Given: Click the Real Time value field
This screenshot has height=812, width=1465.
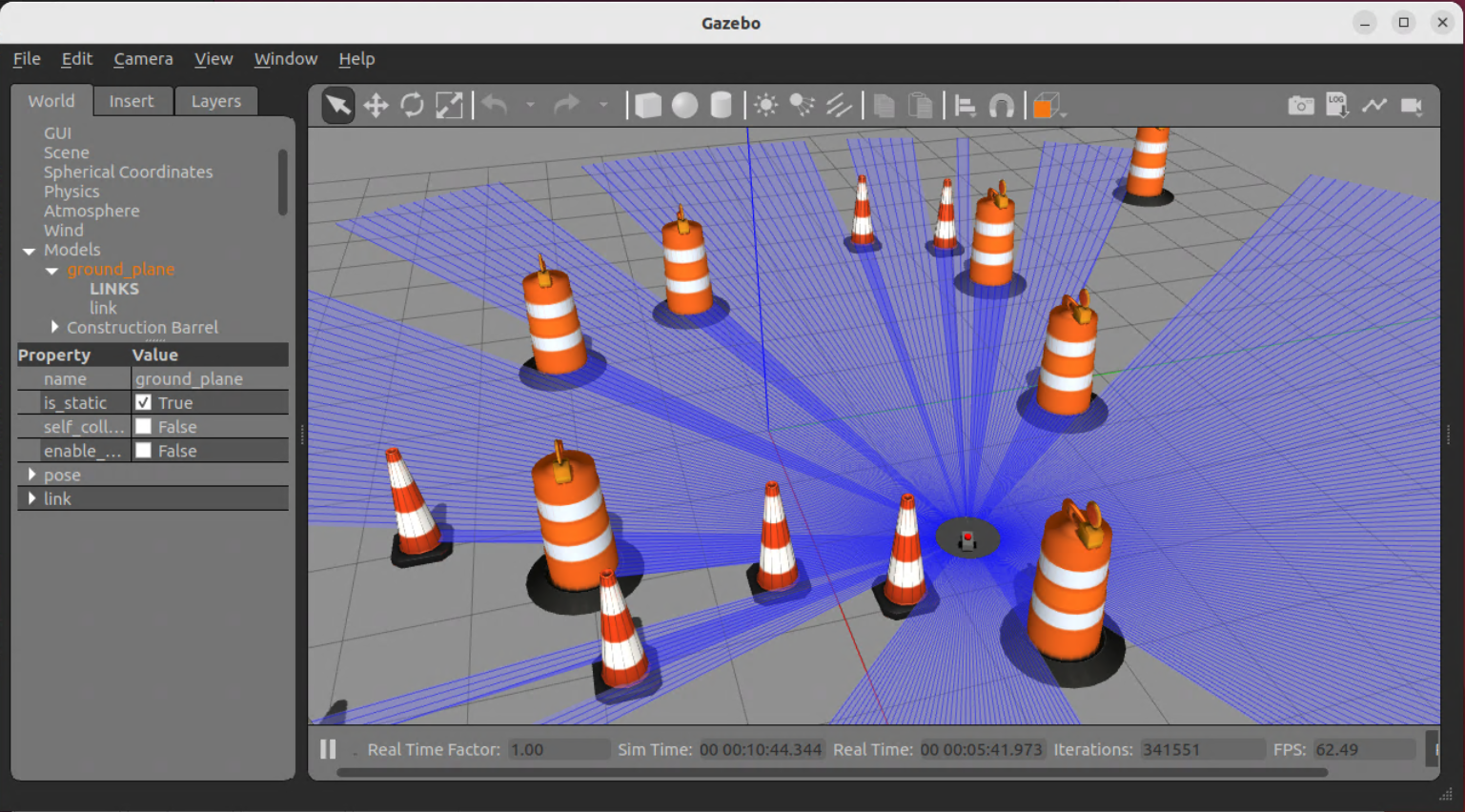Looking at the screenshot, I should 982,749.
